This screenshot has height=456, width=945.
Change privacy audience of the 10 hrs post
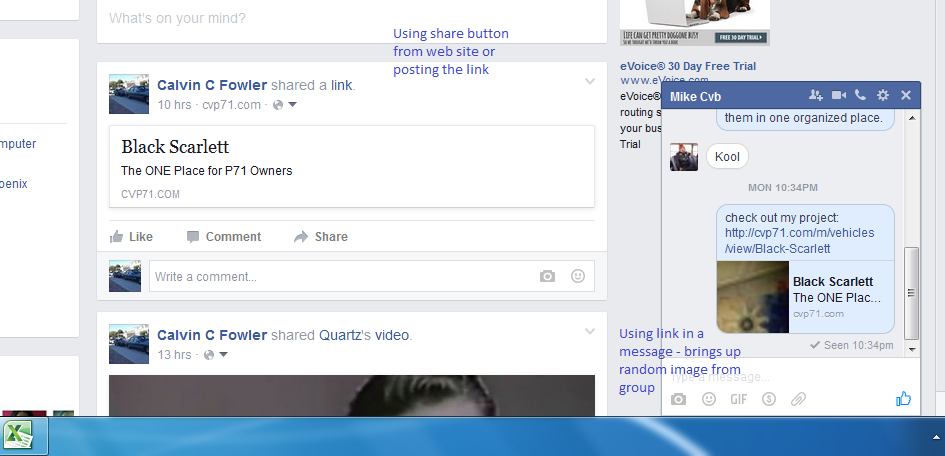tap(286, 105)
